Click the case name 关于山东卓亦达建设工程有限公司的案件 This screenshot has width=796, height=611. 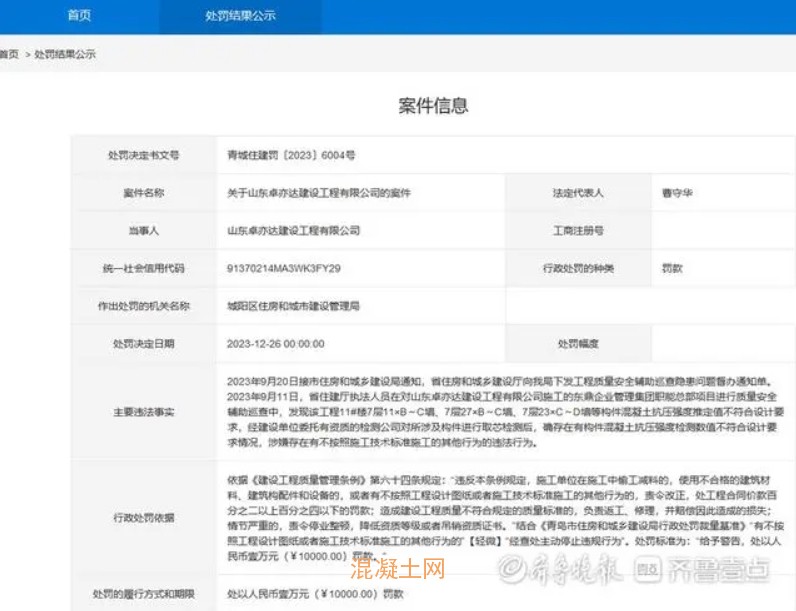319,193
